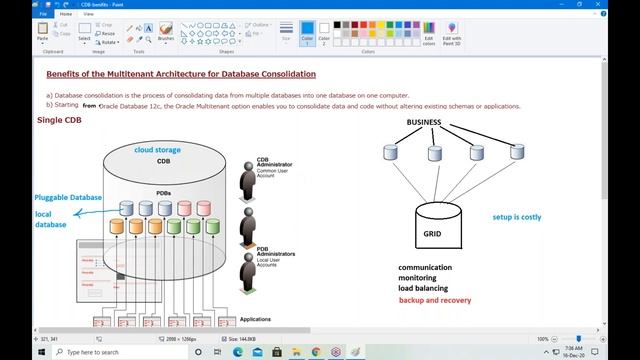Image resolution: width=640 pixels, height=360 pixels.
Task: Click the Save icon in title bar
Action: coord(48,4)
